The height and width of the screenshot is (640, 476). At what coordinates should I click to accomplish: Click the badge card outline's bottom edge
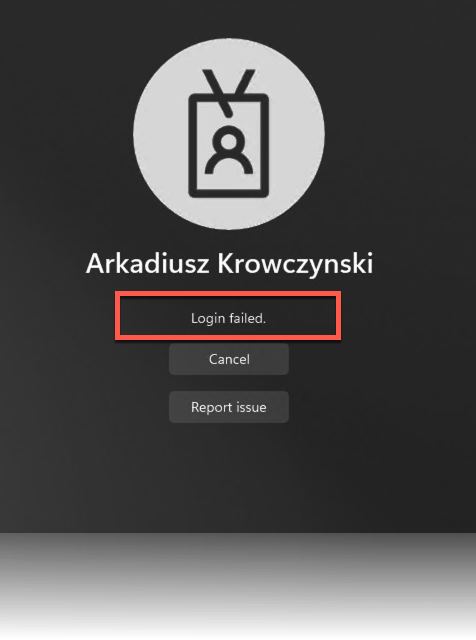pos(229,194)
